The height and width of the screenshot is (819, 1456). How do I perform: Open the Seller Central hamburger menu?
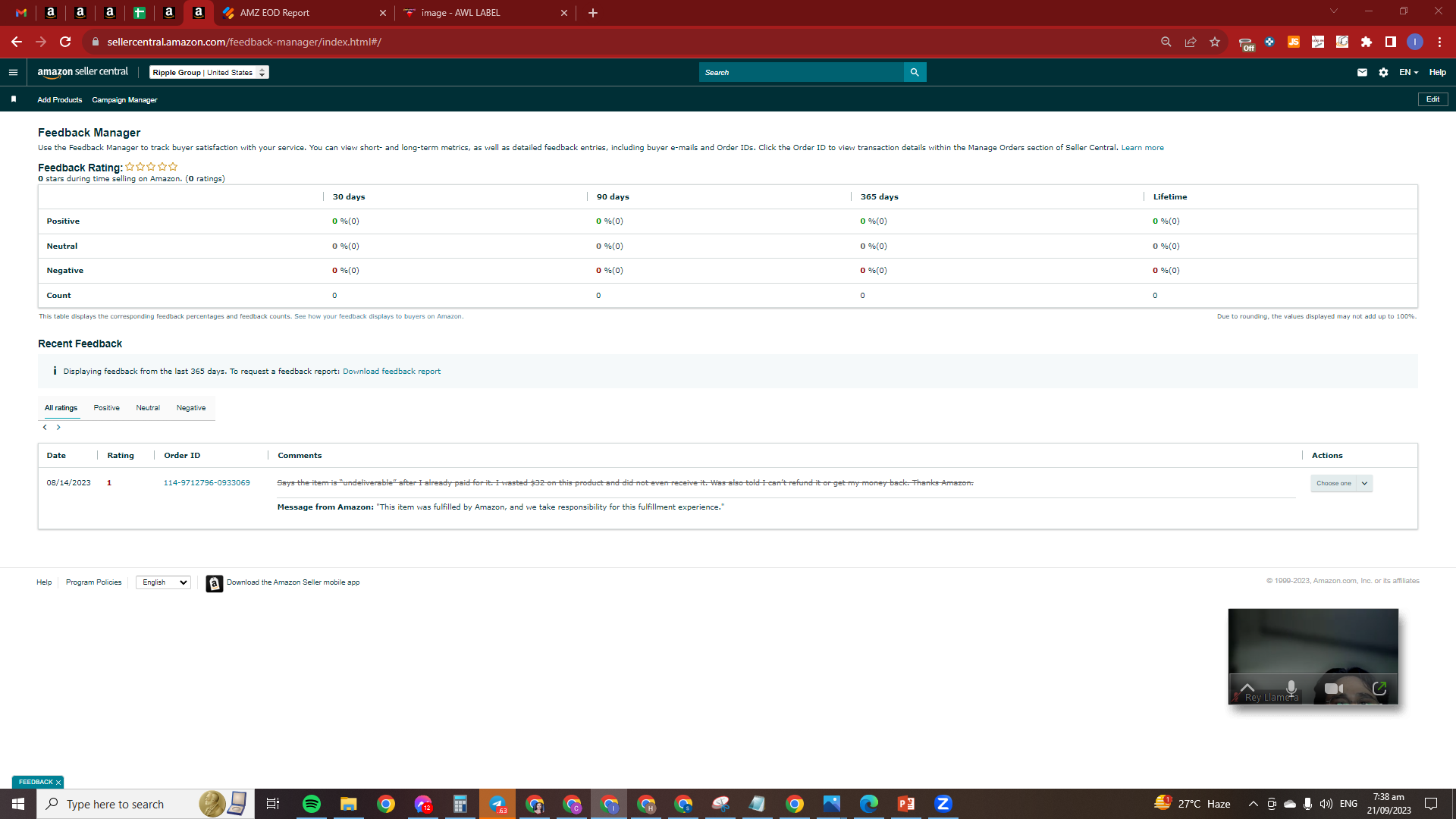pos(13,73)
